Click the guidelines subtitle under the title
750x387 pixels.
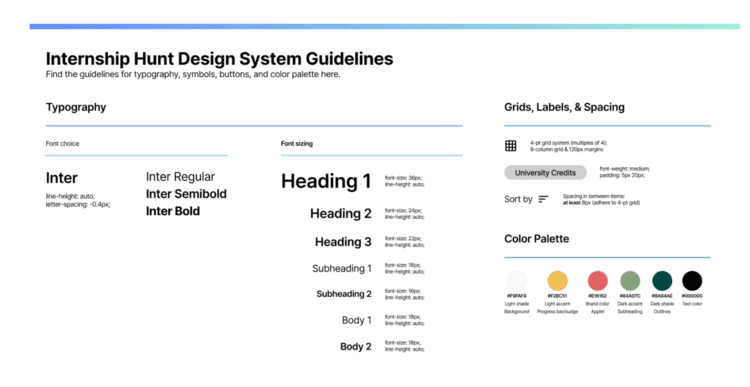pos(193,75)
